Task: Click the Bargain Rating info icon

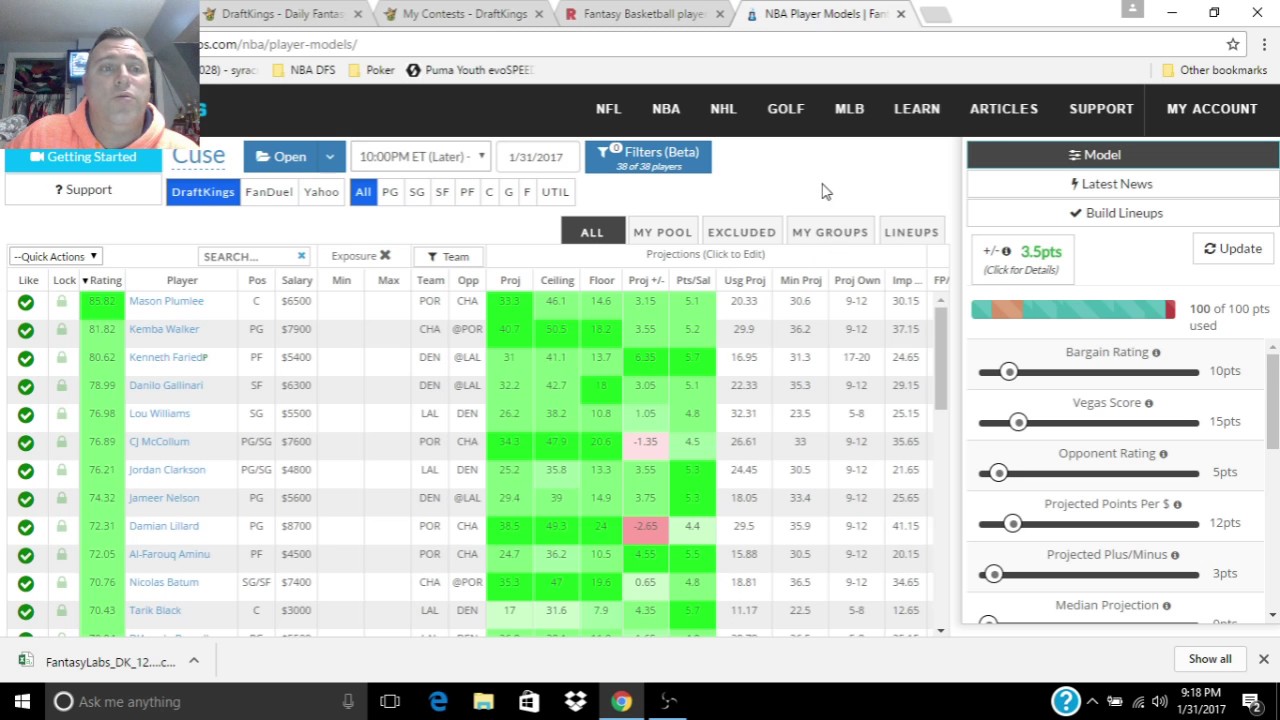Action: [1156, 353]
